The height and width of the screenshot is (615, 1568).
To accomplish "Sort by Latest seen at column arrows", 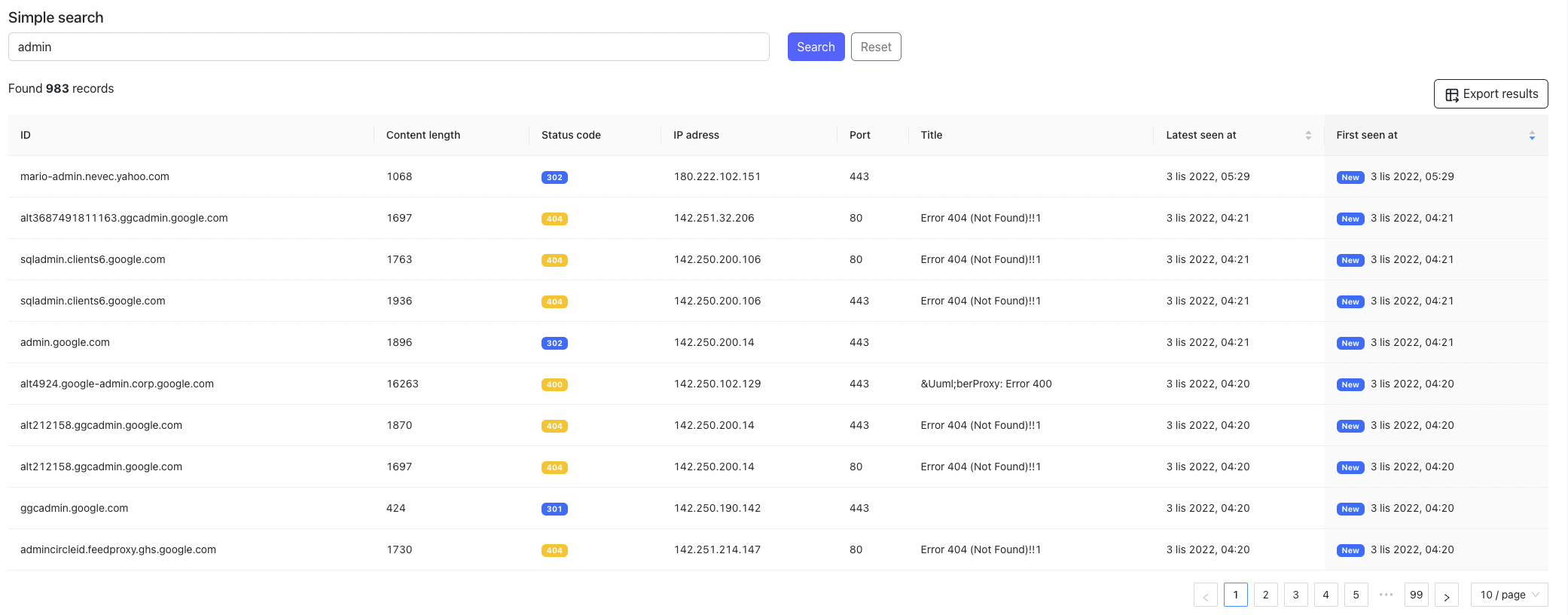I will coord(1308,136).
